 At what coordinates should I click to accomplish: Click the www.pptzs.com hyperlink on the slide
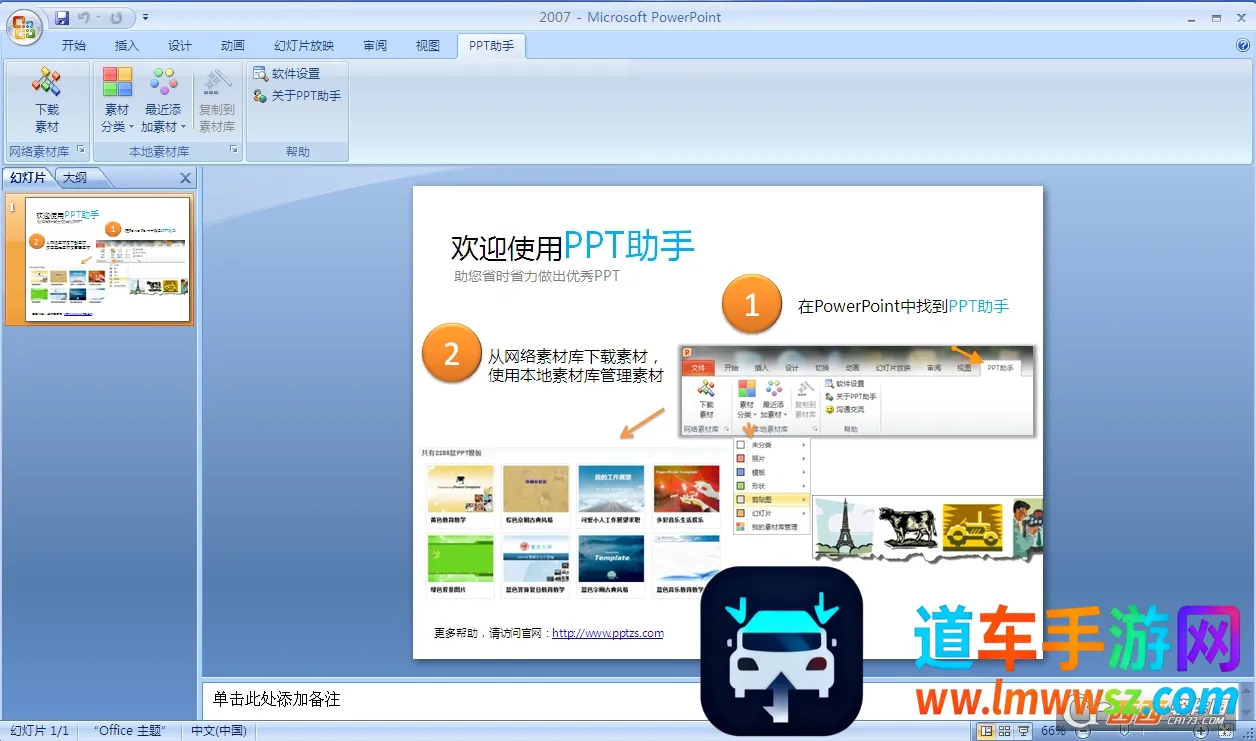click(x=607, y=633)
